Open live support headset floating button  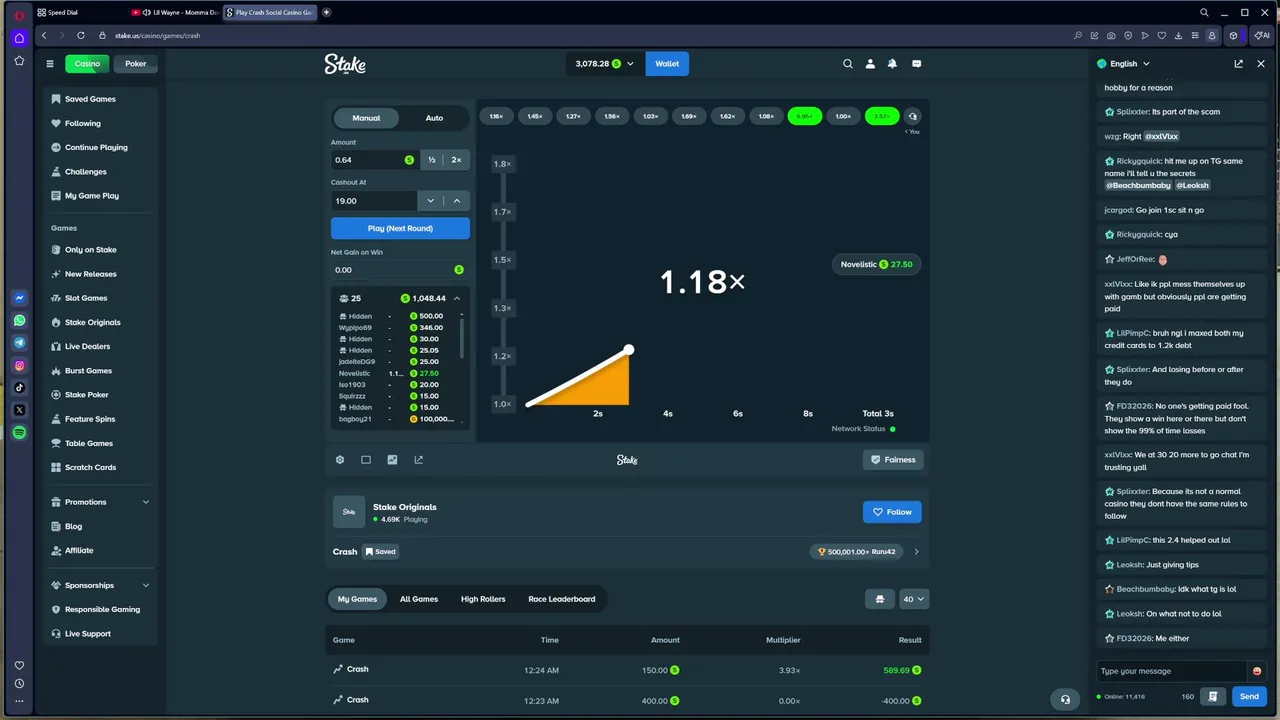pos(1065,699)
